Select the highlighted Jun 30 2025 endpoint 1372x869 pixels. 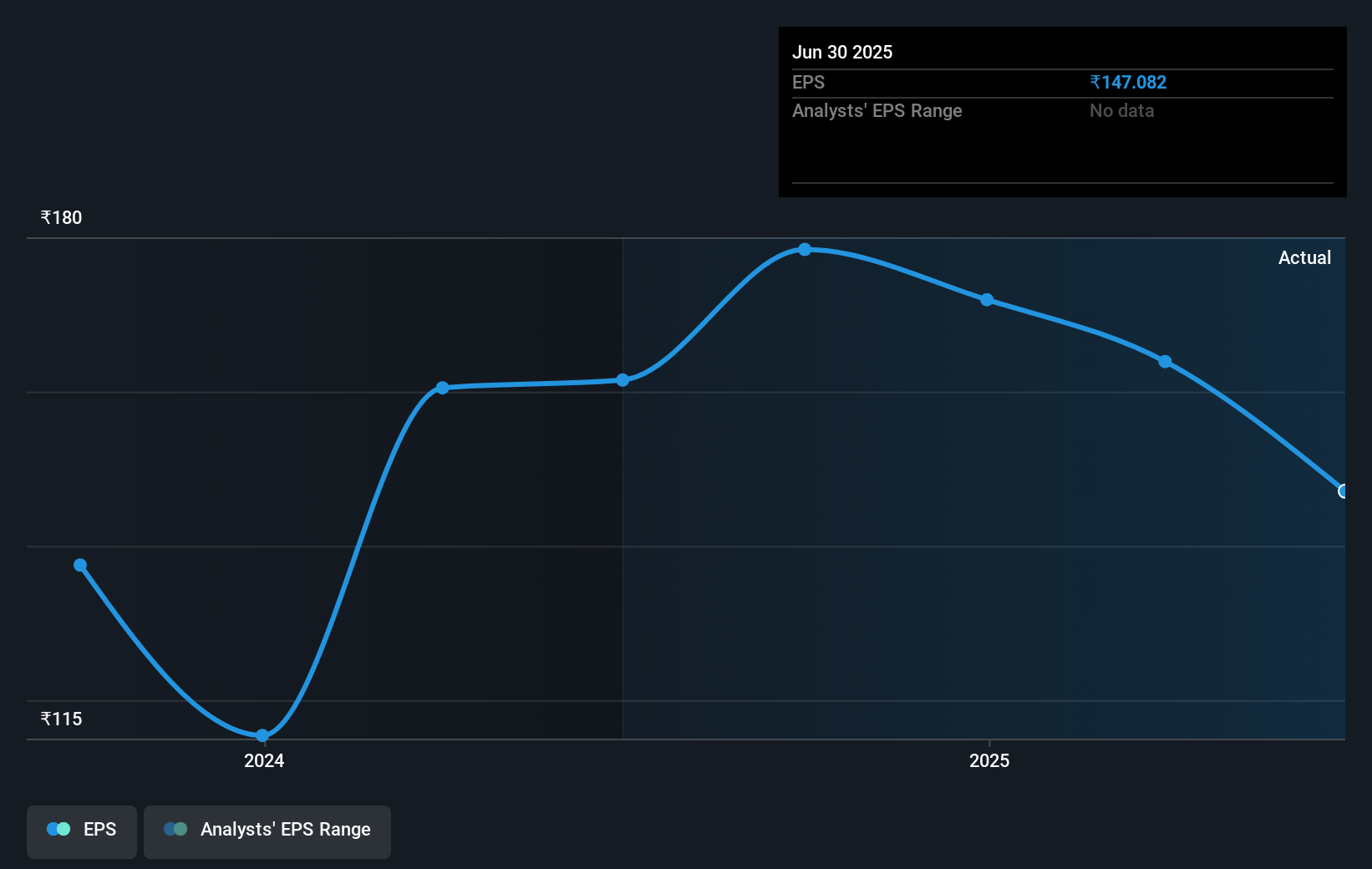(1344, 491)
